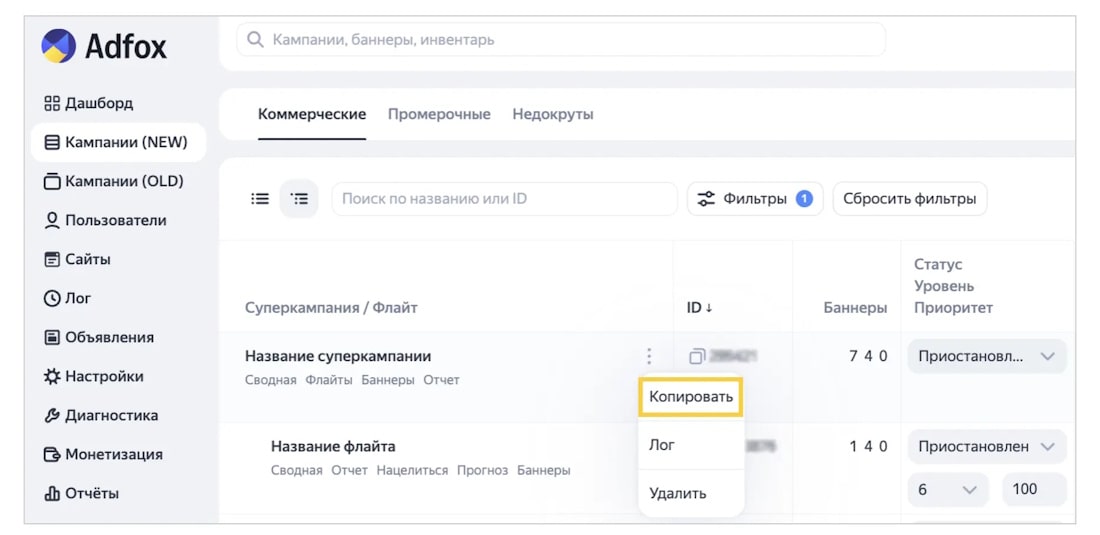Open the level dropdown showing 6

(x=946, y=489)
